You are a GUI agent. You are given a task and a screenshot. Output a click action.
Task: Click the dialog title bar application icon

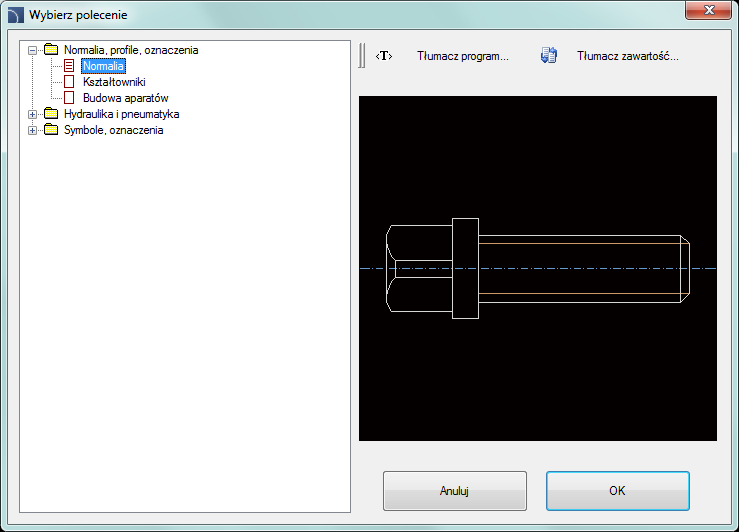(x=16, y=15)
